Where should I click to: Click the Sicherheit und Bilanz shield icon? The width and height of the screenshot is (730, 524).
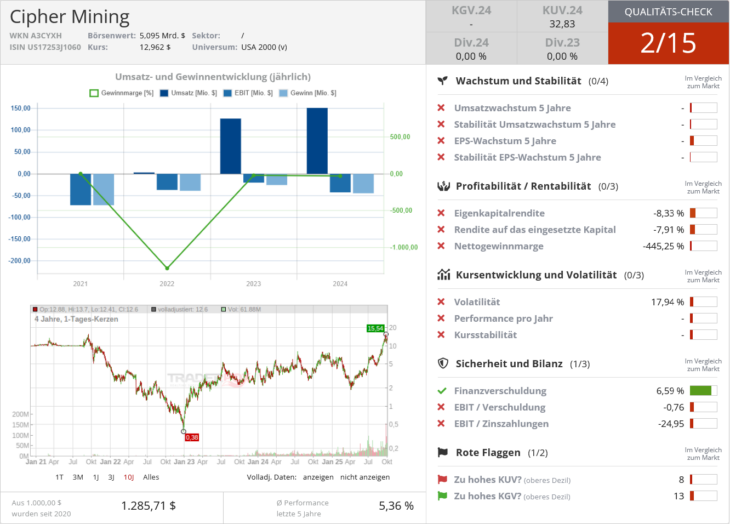point(442,364)
